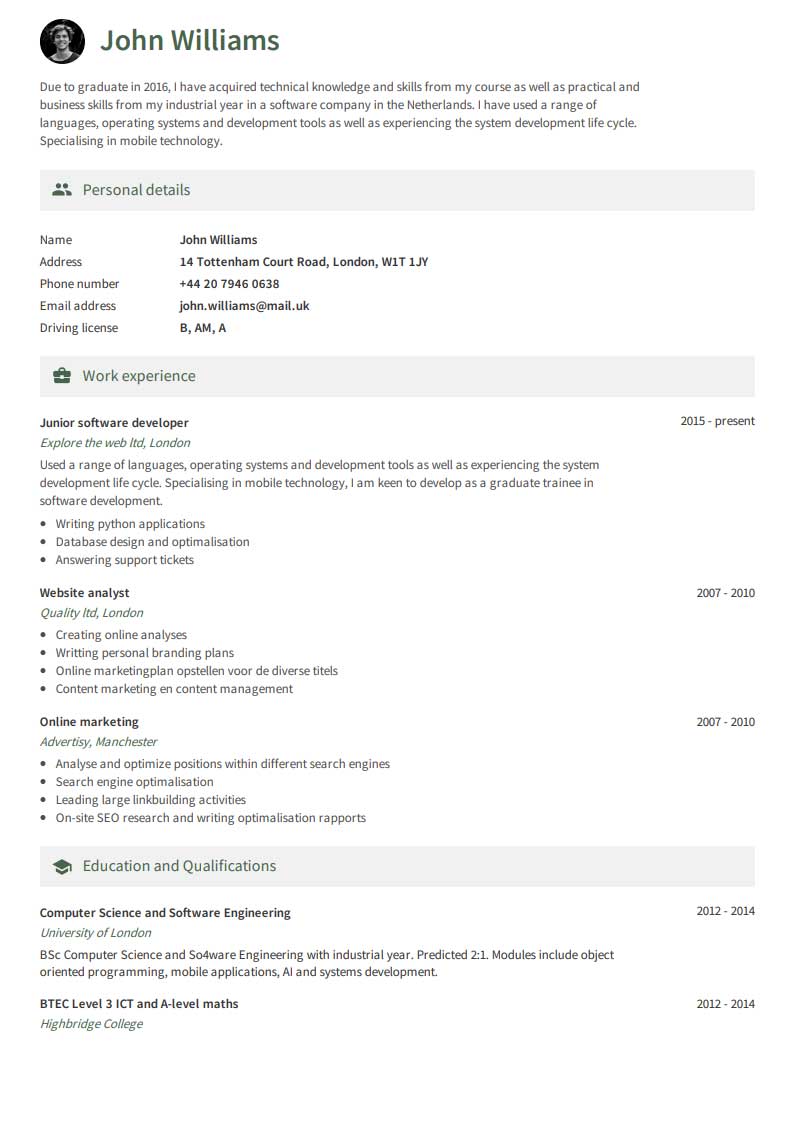Click the Education graduation cap icon
The image size is (793, 1122).
(62, 867)
